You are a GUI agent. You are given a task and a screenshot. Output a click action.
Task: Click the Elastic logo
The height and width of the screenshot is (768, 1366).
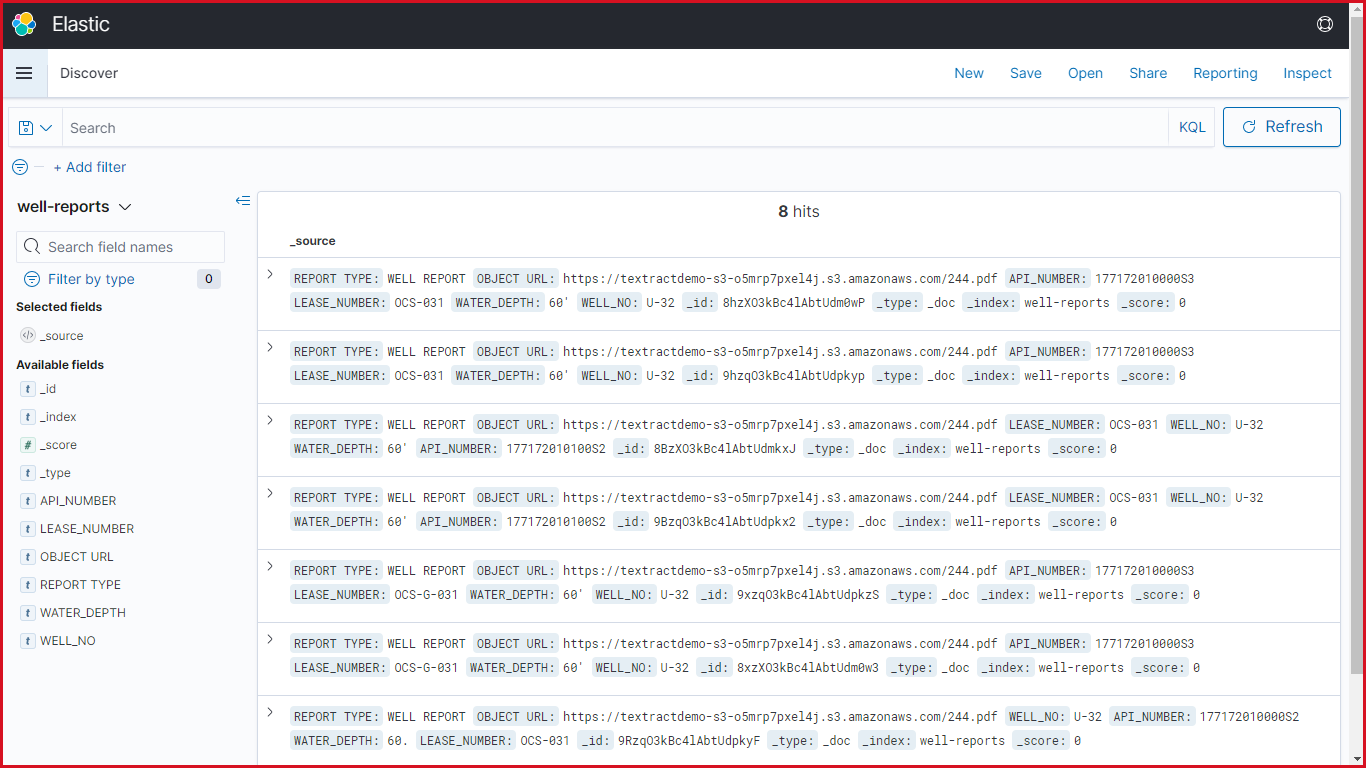coord(23,24)
